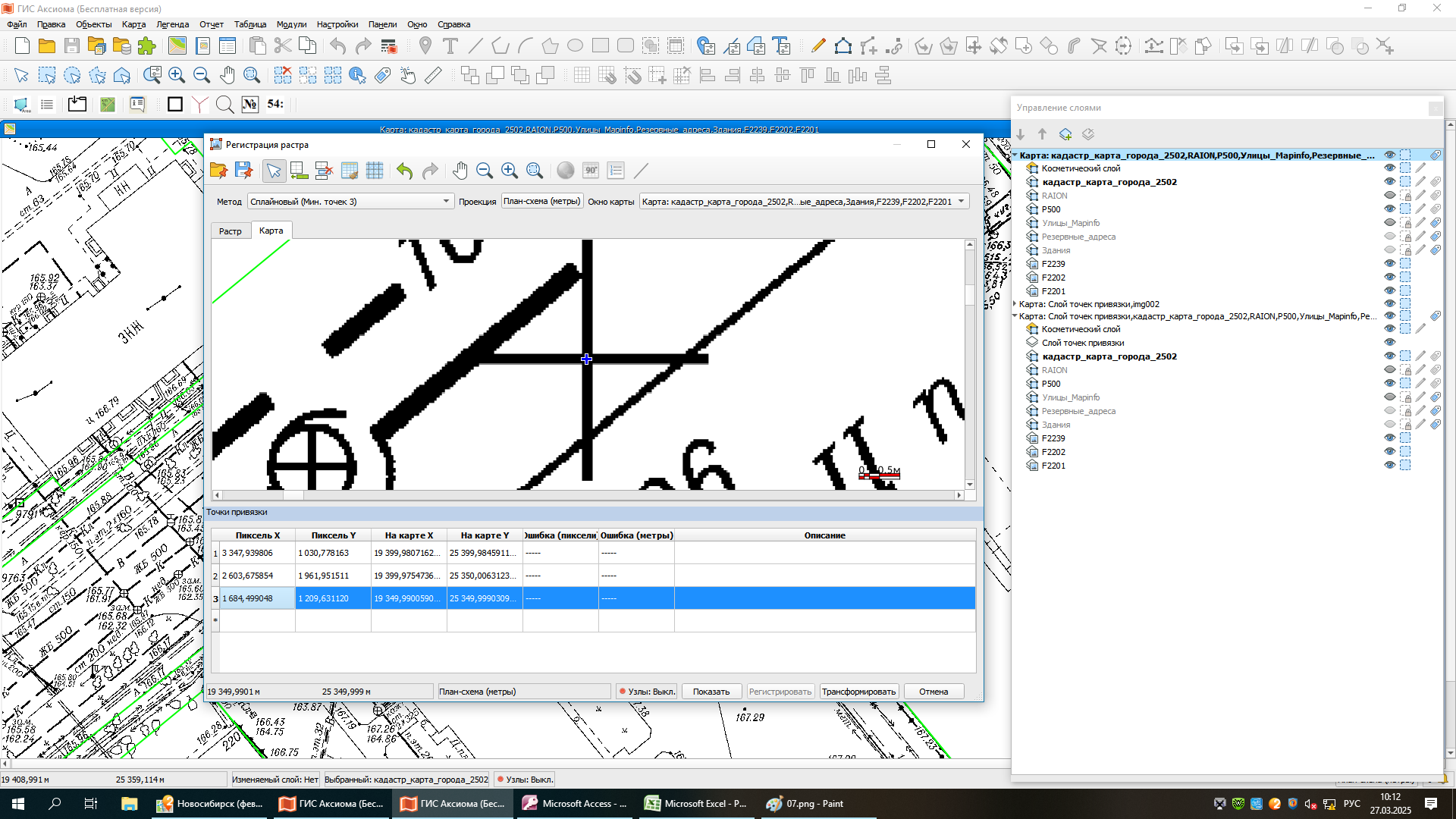Click delete control point row icon
Viewport: 1456px width, 819px height.
coord(324,171)
